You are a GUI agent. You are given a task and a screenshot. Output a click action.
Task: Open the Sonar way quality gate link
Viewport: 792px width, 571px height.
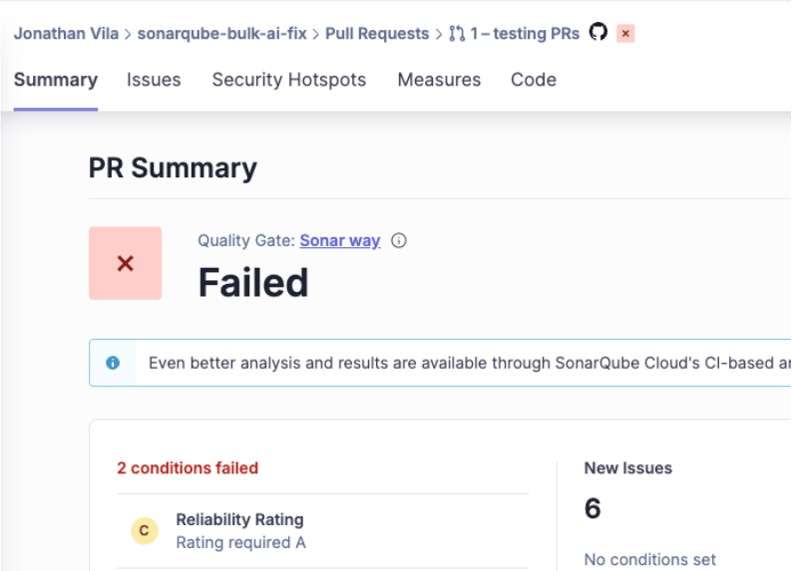340,240
